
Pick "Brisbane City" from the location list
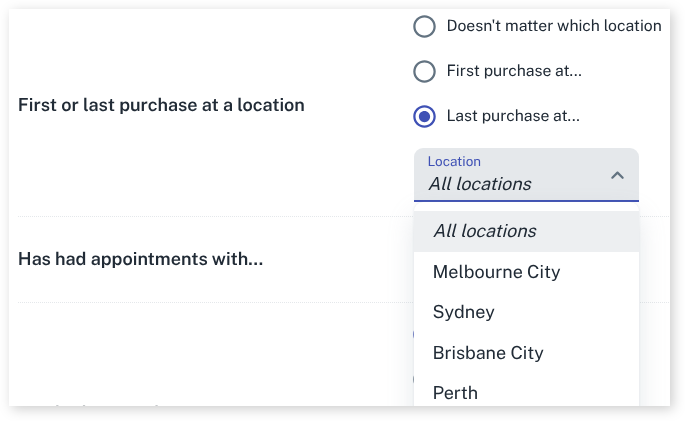[x=488, y=353]
